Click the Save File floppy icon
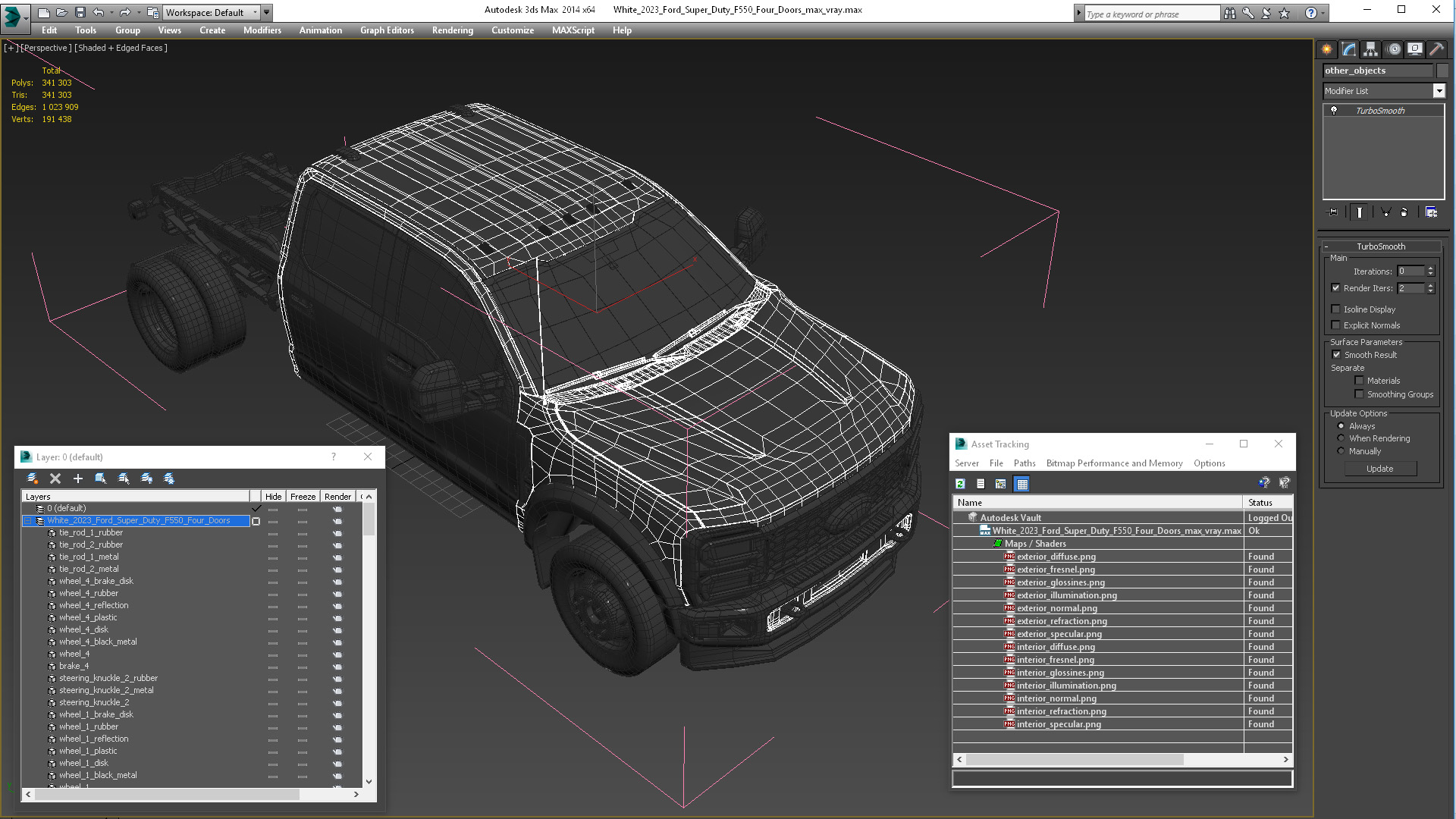The image size is (1456, 819). 80,12
